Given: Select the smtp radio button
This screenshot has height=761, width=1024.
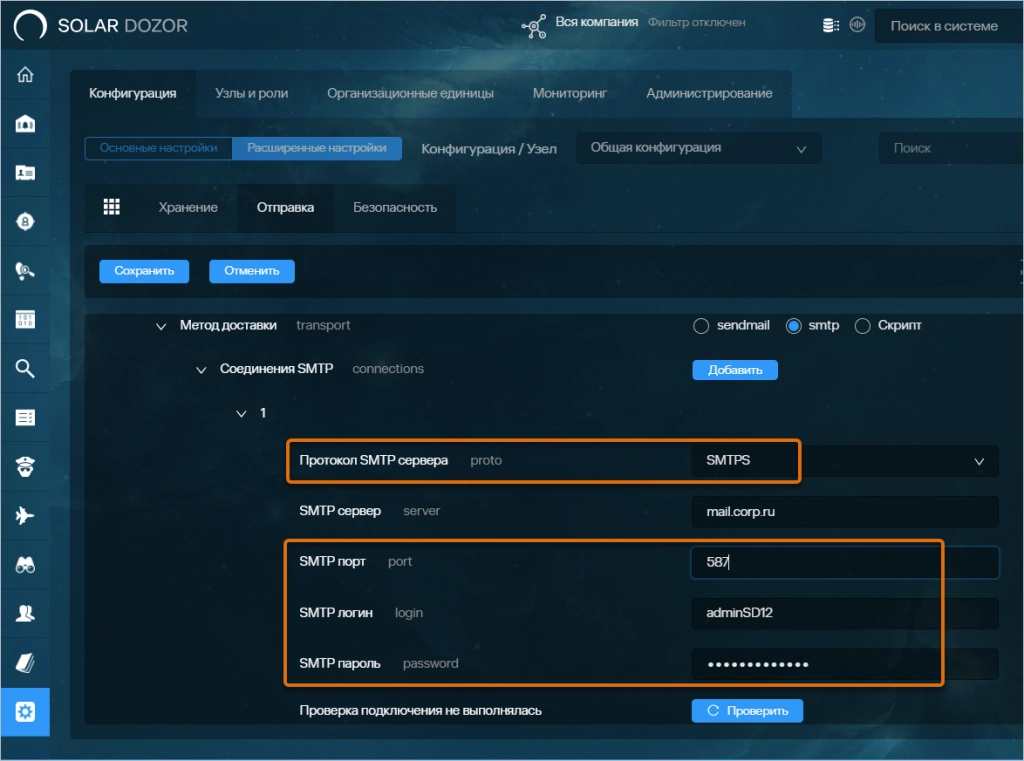Looking at the screenshot, I should pyautogui.click(x=794, y=326).
